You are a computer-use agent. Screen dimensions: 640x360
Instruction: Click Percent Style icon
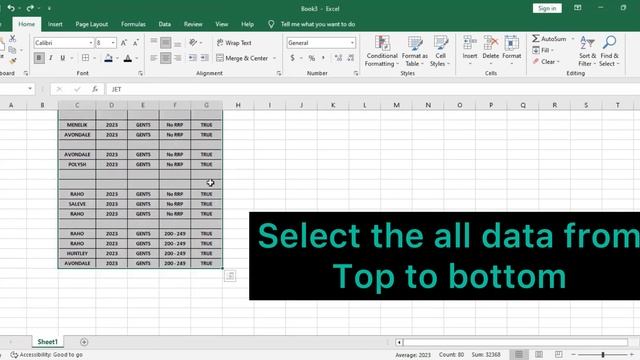tap(312, 58)
